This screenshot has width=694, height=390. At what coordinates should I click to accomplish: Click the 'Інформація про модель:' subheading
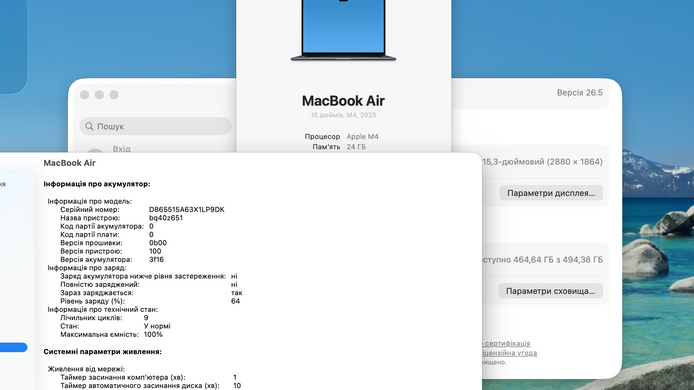point(90,201)
